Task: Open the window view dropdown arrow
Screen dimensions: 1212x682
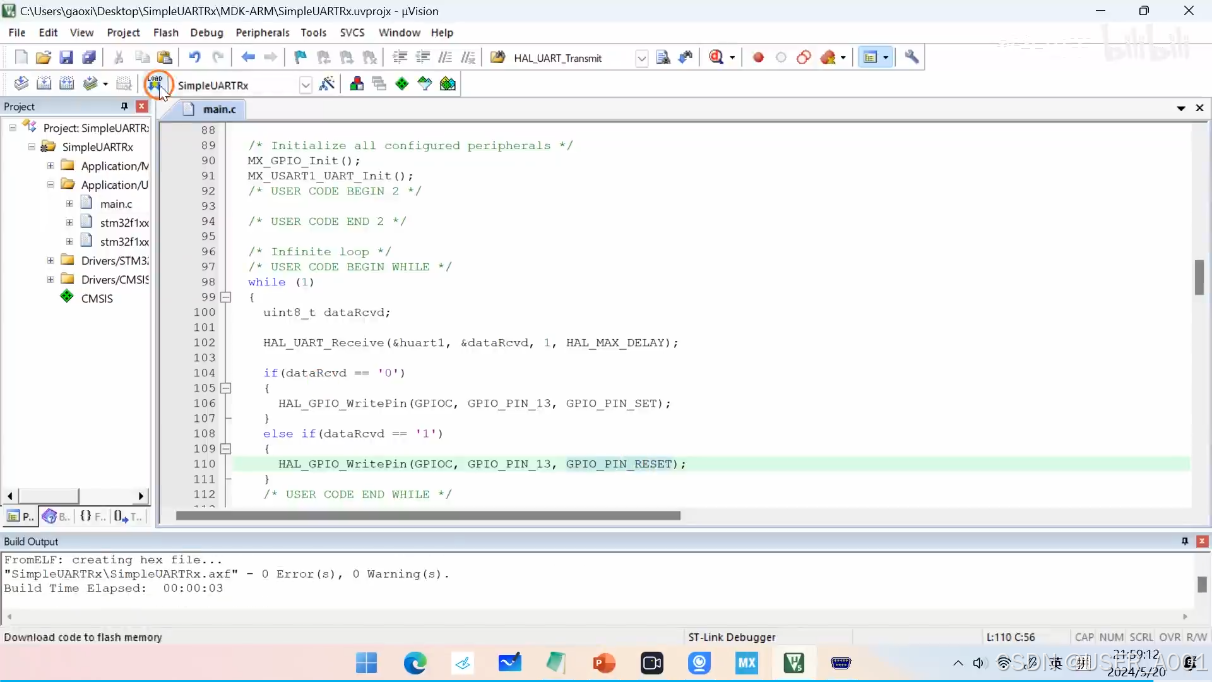Action: point(885,58)
